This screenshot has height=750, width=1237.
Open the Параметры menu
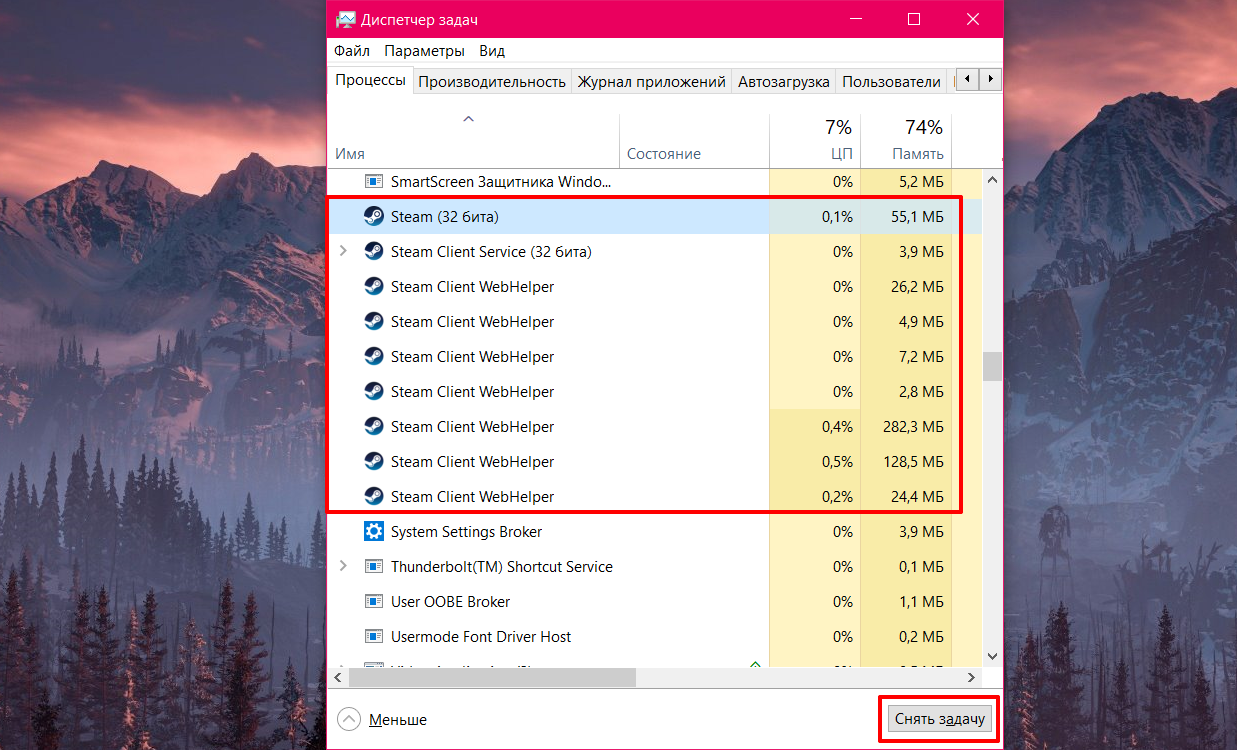(x=424, y=51)
